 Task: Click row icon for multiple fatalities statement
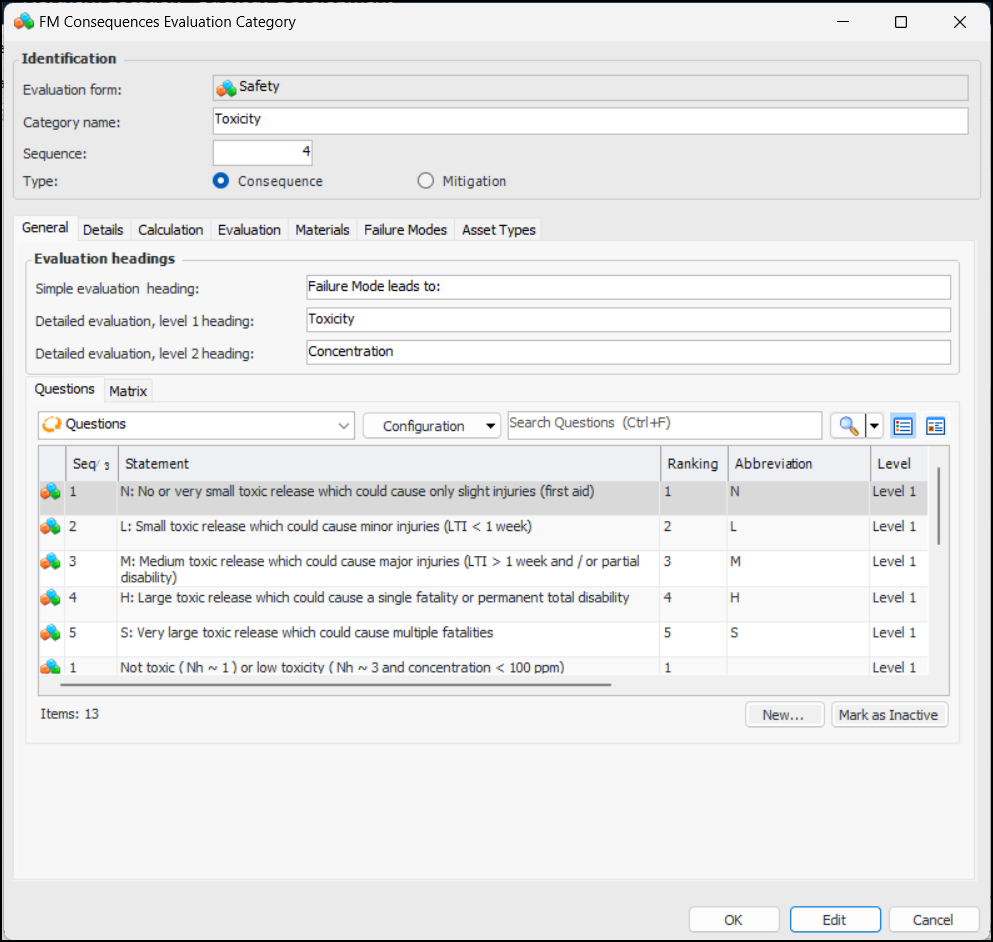pyautogui.click(x=51, y=633)
